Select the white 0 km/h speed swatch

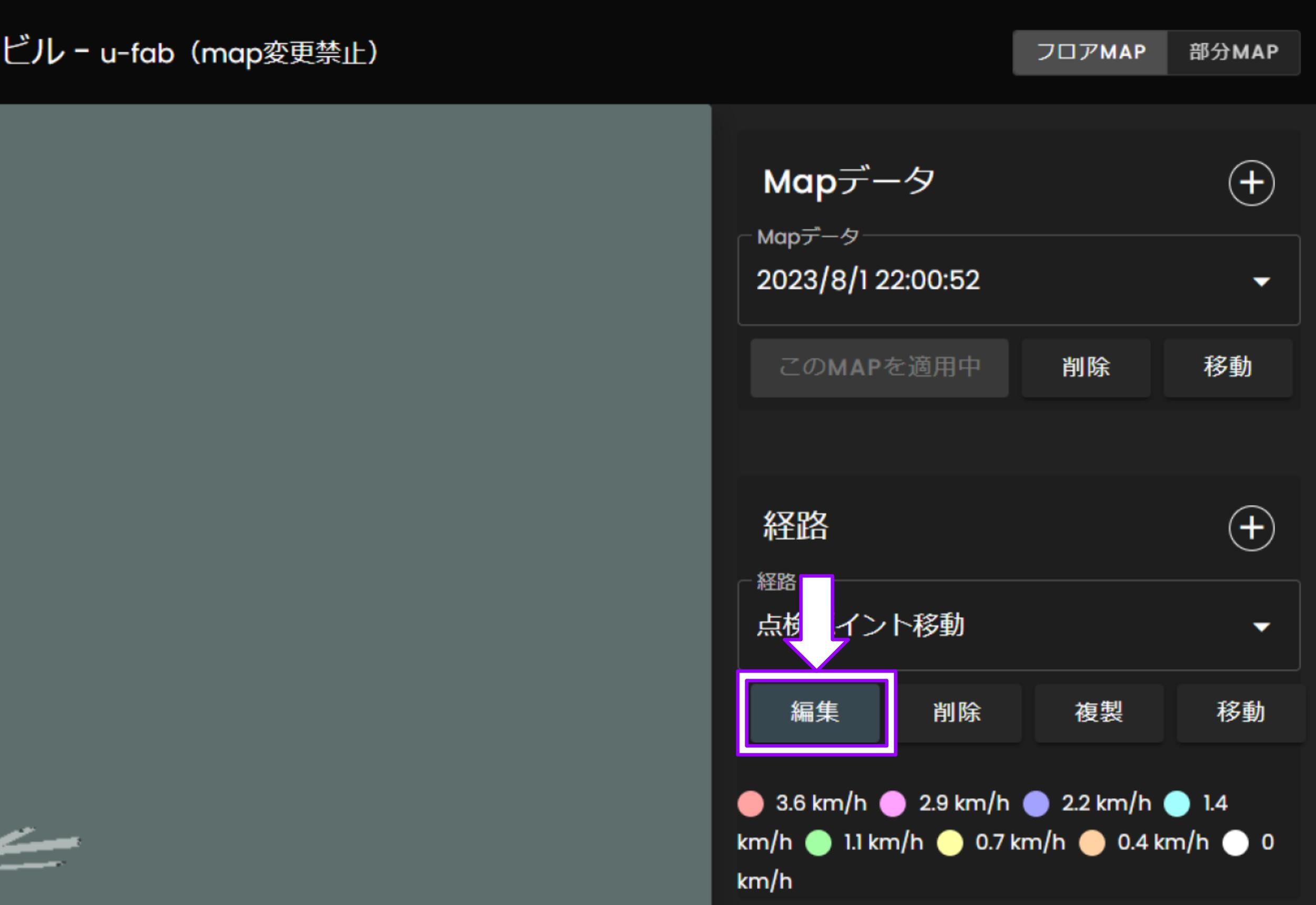1235,842
